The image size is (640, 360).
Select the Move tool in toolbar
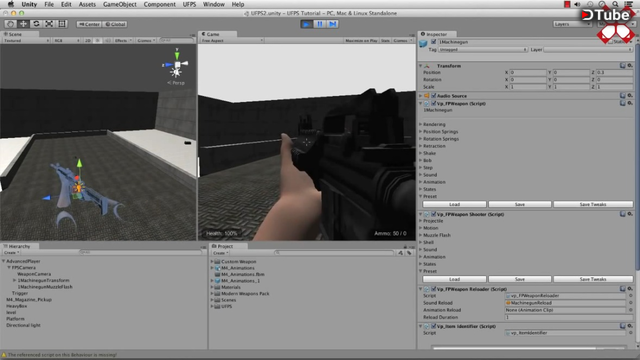pyautogui.click(x=23, y=24)
